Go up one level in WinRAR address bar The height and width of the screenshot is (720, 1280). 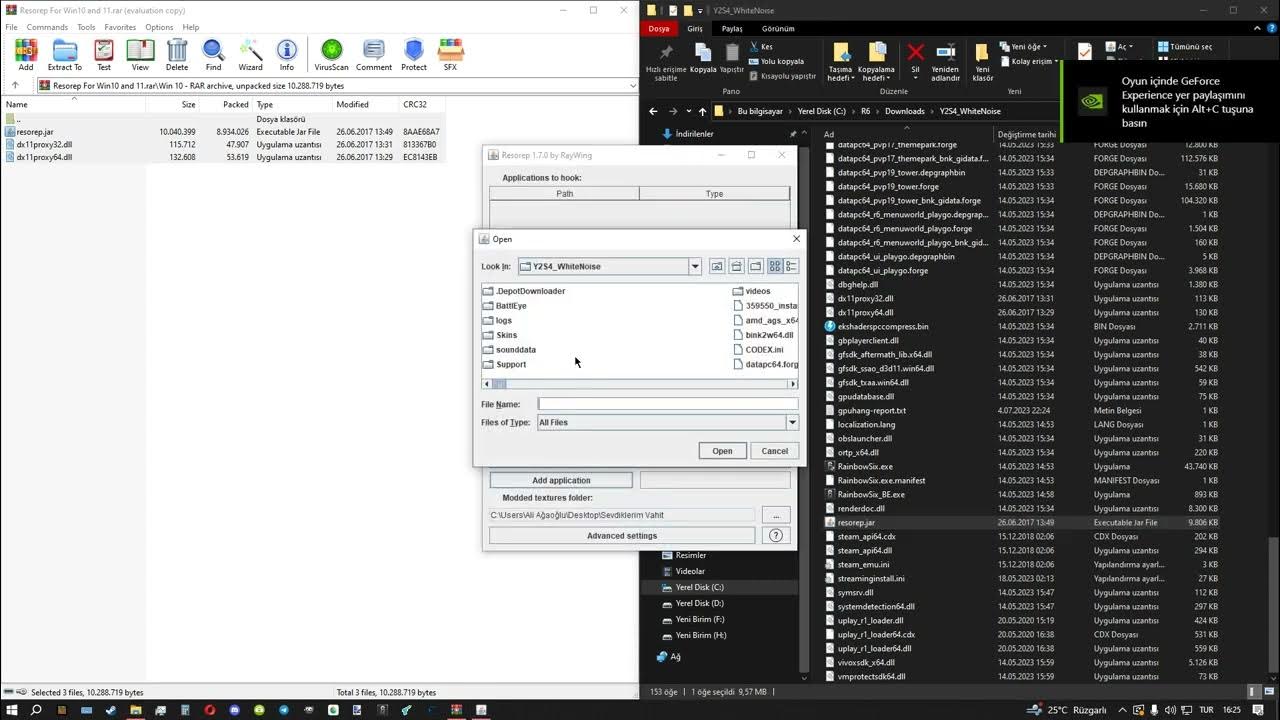[x=15, y=86]
